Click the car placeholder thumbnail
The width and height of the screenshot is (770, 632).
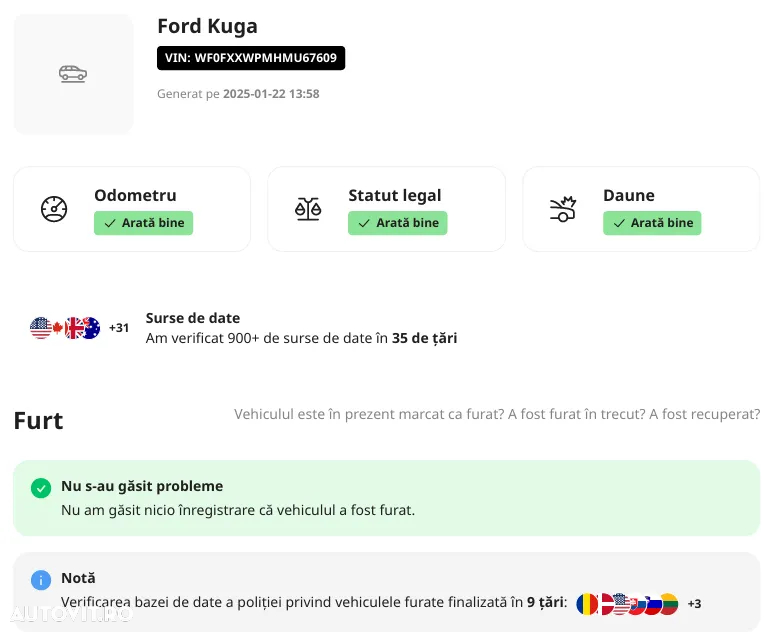pos(73,74)
